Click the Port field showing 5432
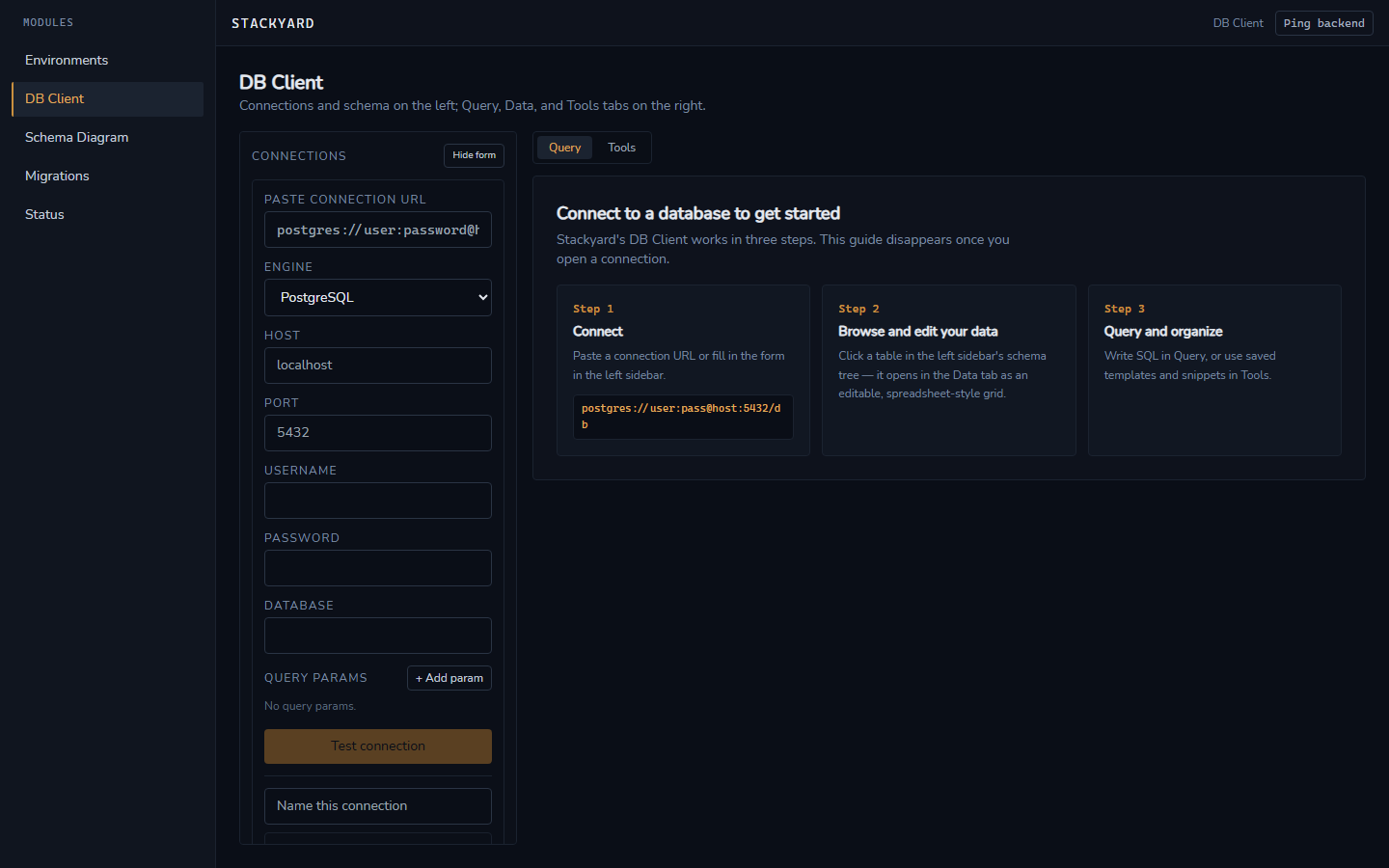Screen dimensions: 1389x868 pos(378,433)
